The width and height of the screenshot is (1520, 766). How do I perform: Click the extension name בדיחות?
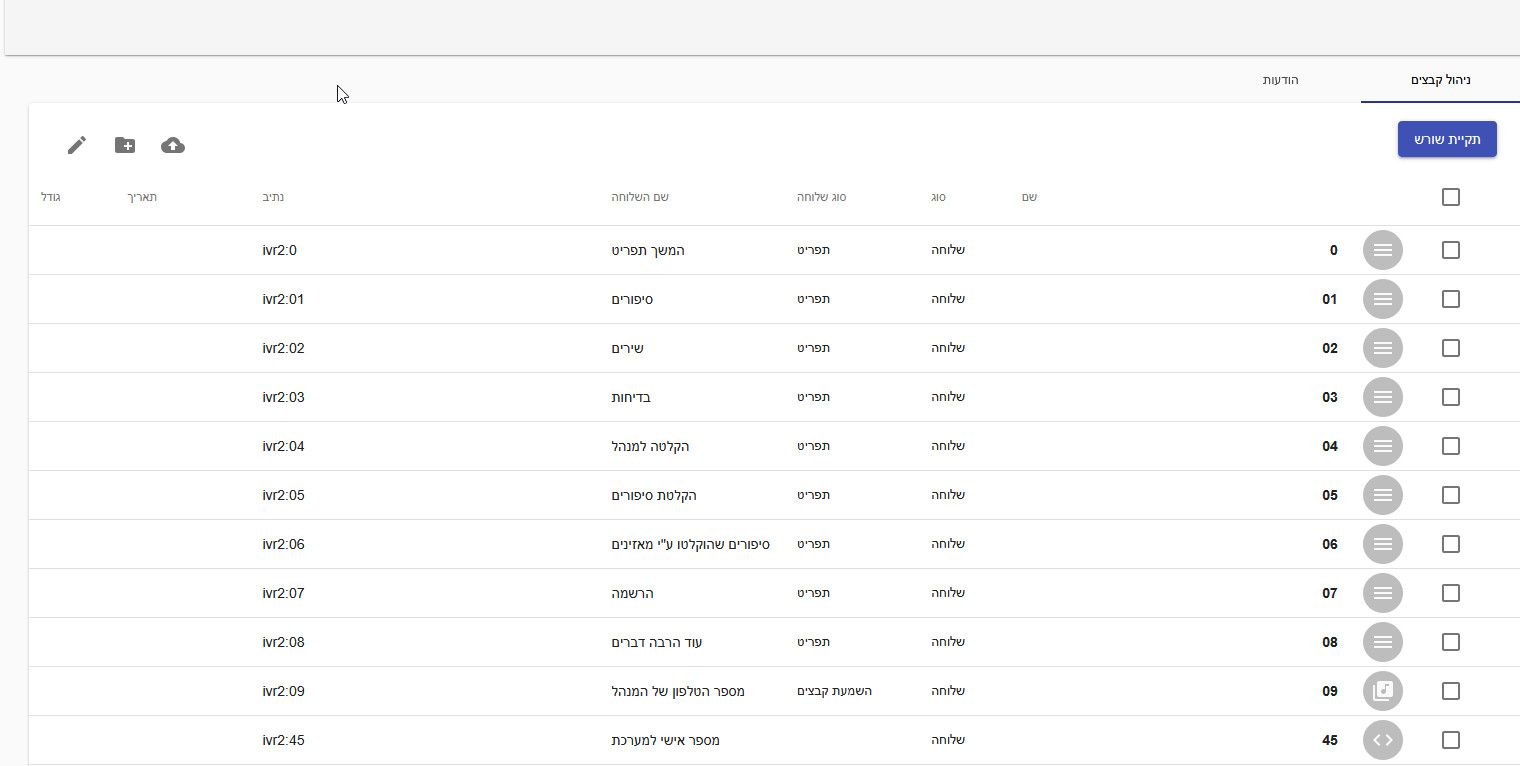click(x=631, y=397)
